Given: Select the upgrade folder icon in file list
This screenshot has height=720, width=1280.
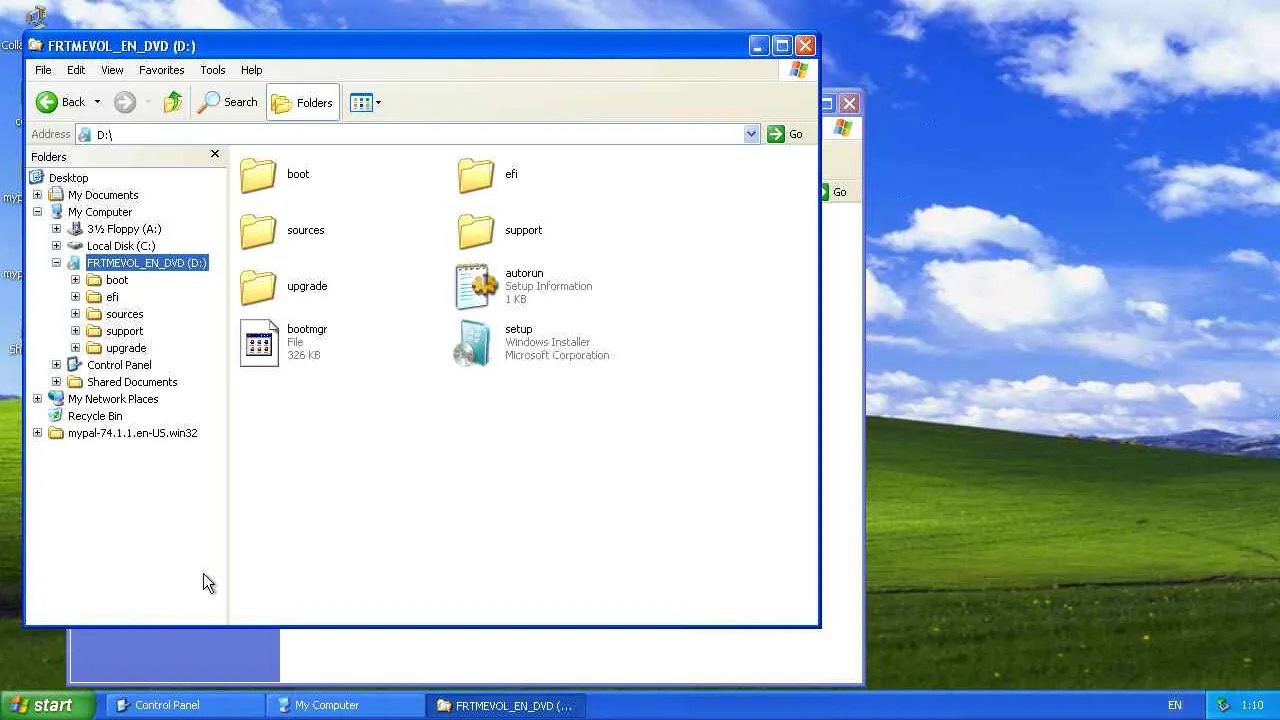Looking at the screenshot, I should (x=258, y=287).
